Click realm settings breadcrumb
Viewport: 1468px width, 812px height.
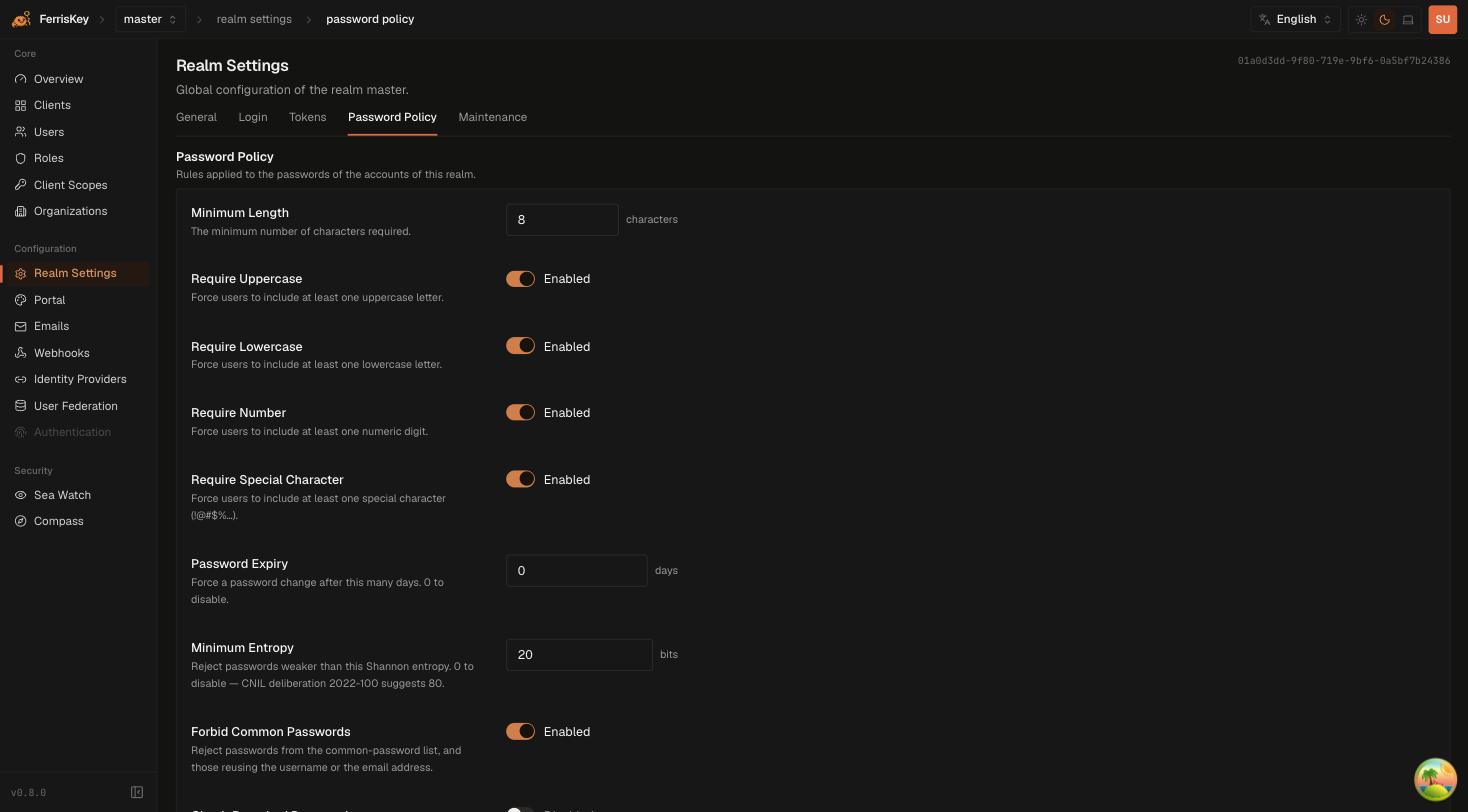[x=254, y=19]
